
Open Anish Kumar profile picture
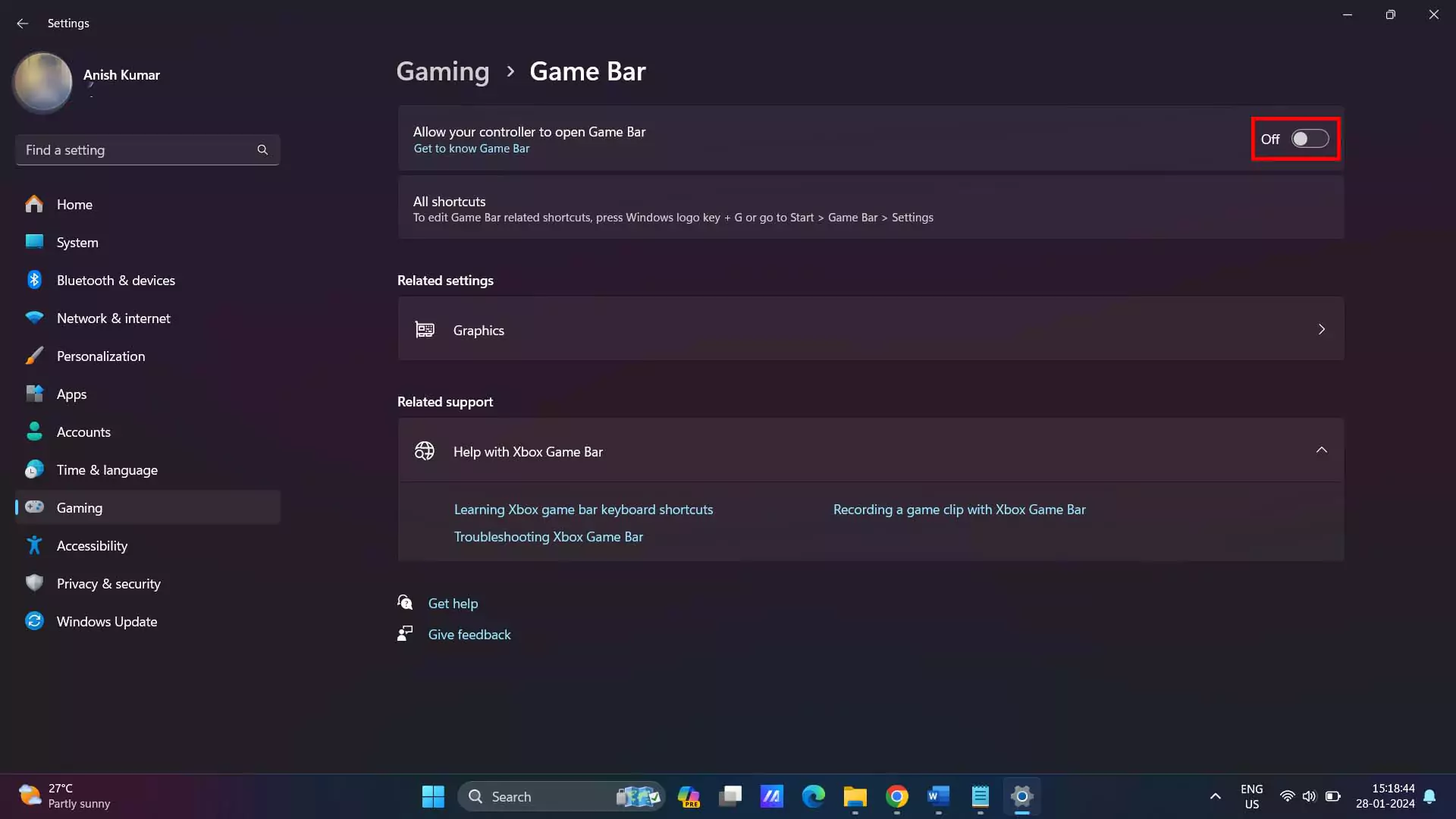[42, 82]
